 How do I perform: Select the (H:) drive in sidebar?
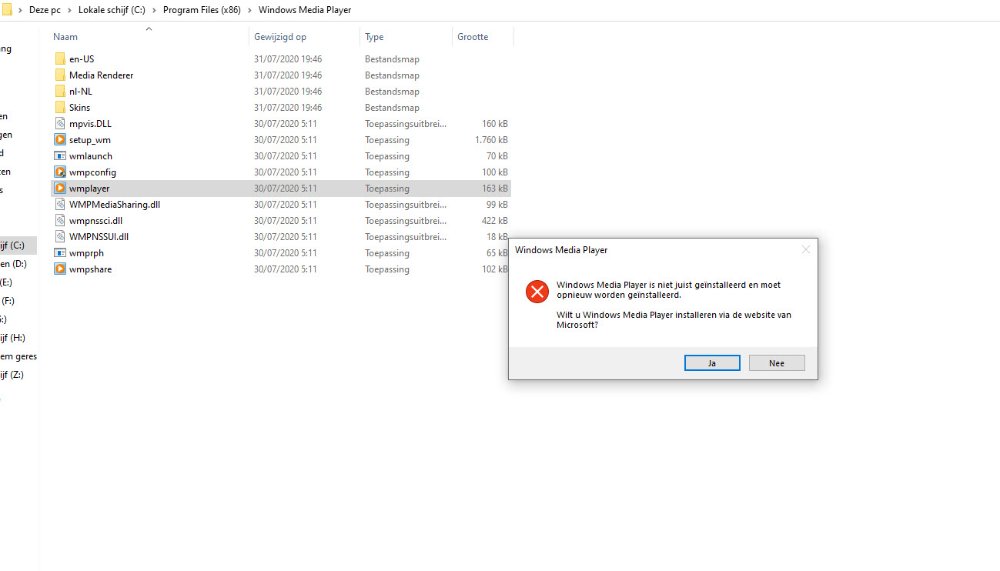13,337
